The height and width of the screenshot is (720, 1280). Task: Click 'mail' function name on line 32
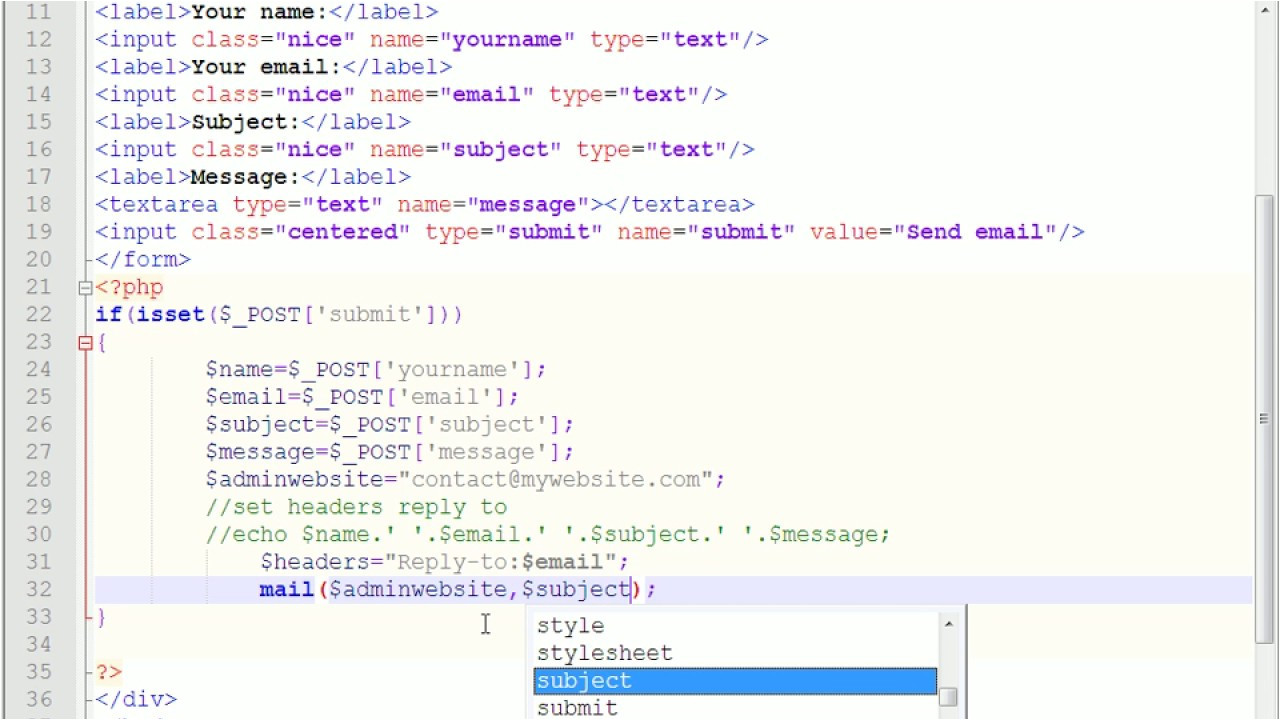(x=287, y=589)
